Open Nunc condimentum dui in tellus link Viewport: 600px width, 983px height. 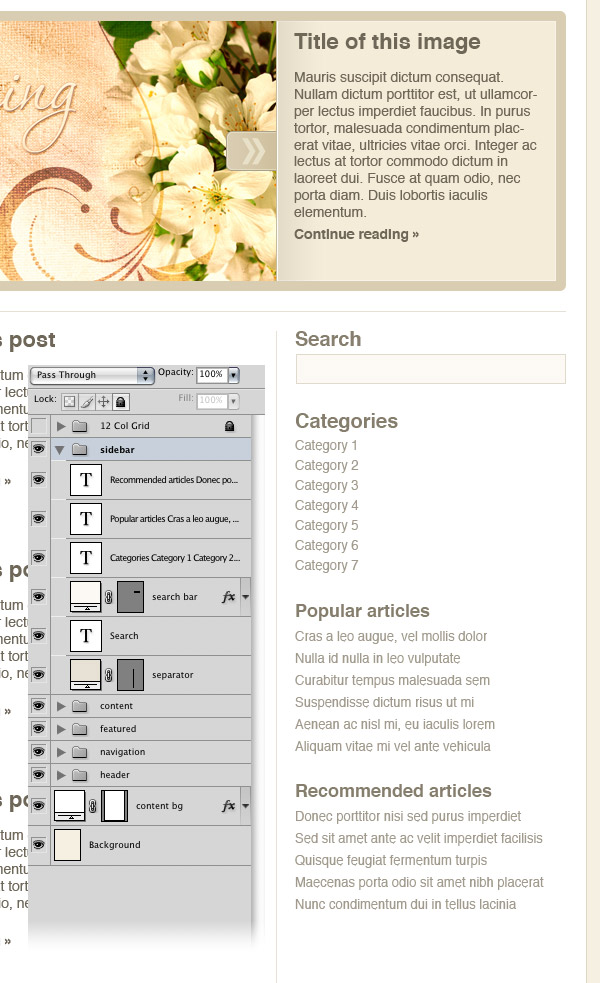click(x=405, y=904)
